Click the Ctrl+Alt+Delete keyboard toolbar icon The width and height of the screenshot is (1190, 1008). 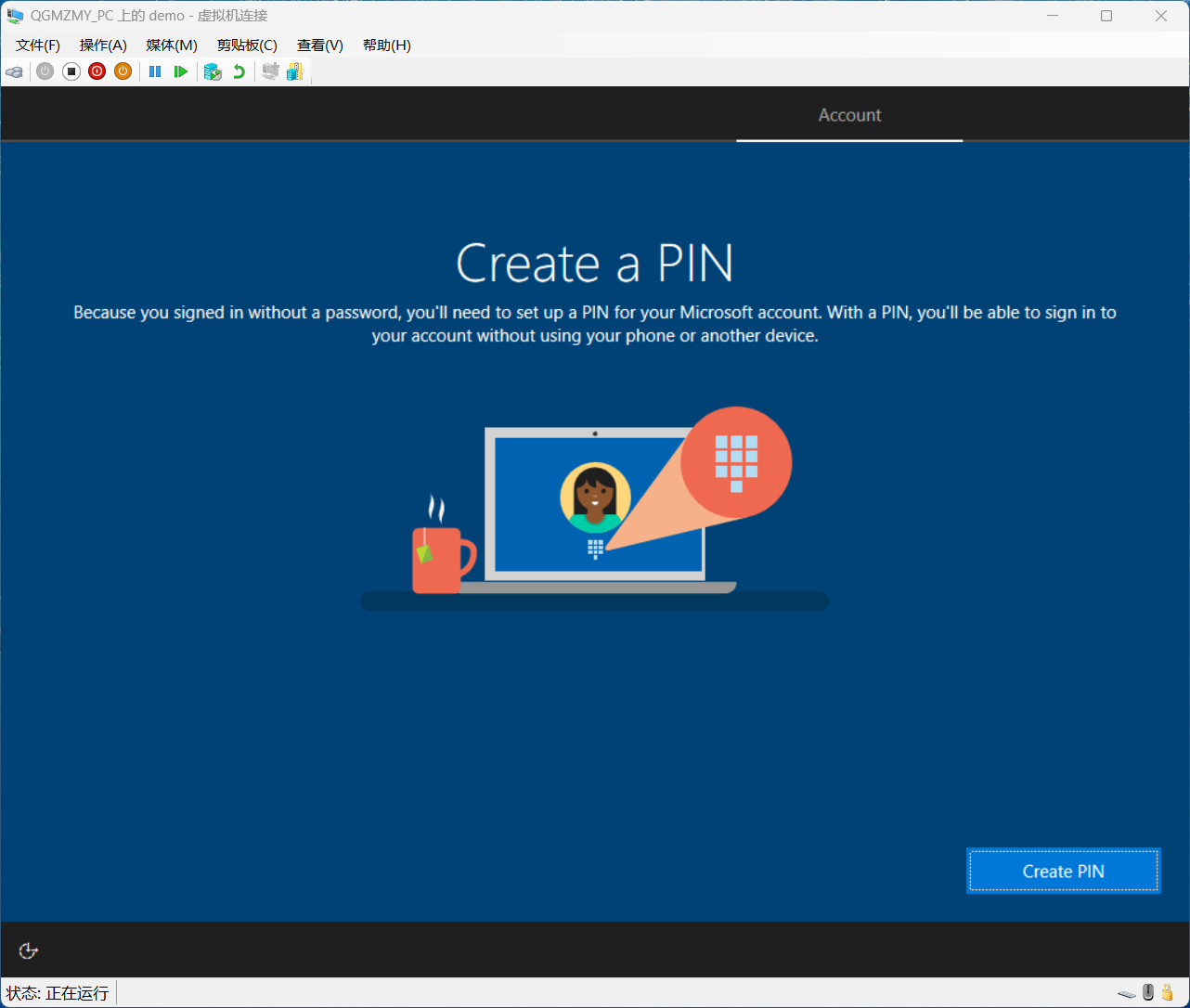[x=14, y=71]
